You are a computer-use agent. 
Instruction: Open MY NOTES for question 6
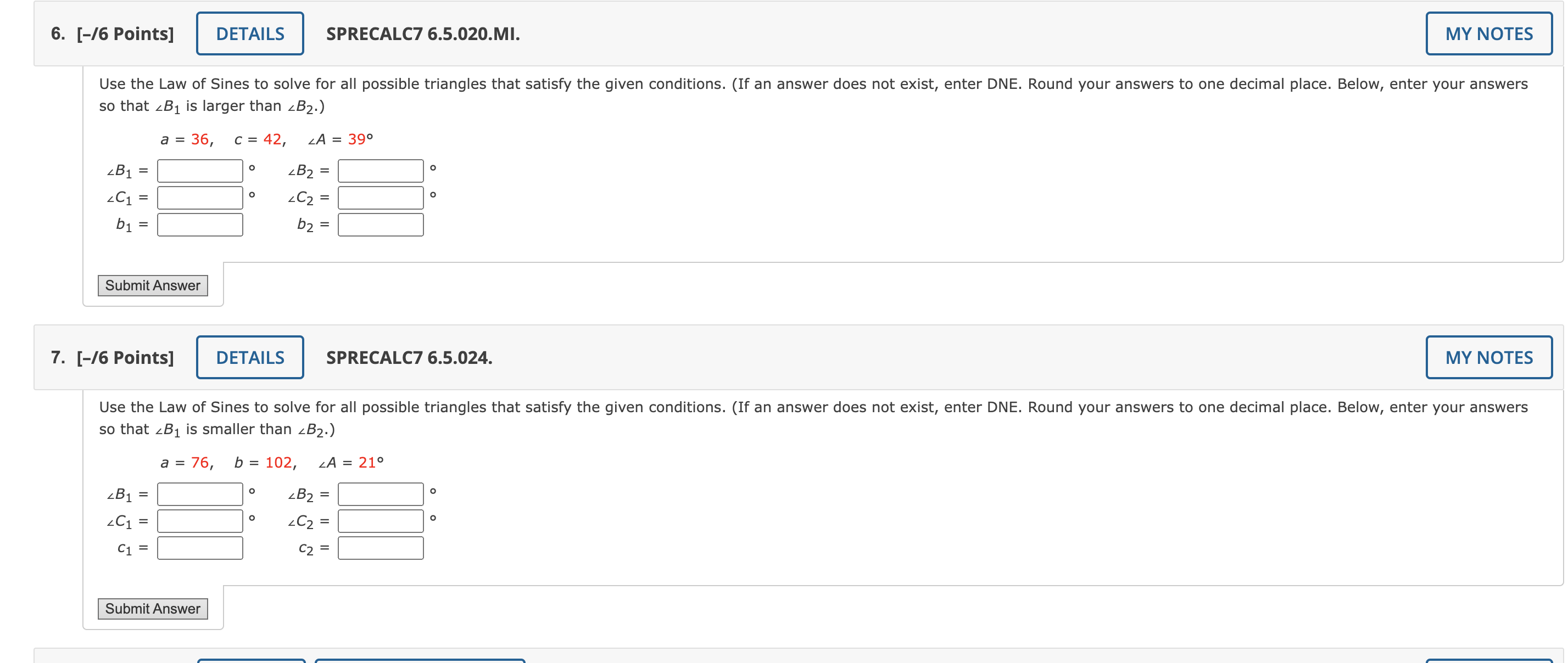click(x=1489, y=33)
